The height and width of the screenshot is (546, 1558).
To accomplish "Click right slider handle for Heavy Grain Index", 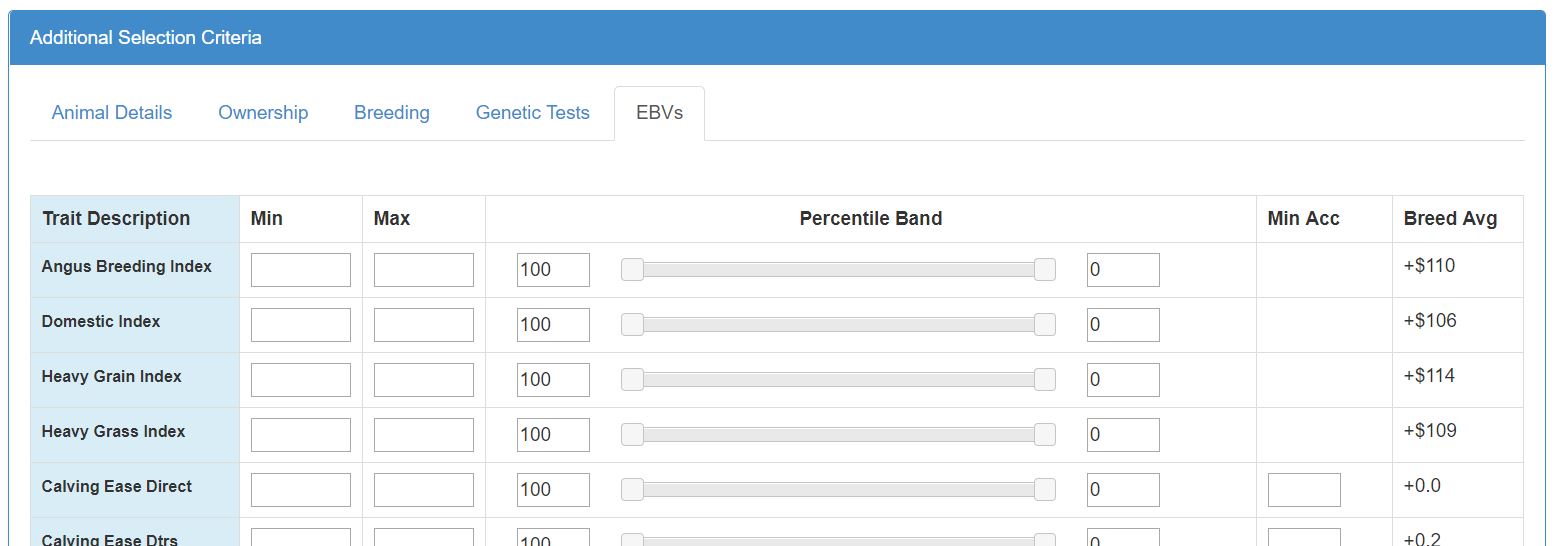I will tap(1045, 379).
